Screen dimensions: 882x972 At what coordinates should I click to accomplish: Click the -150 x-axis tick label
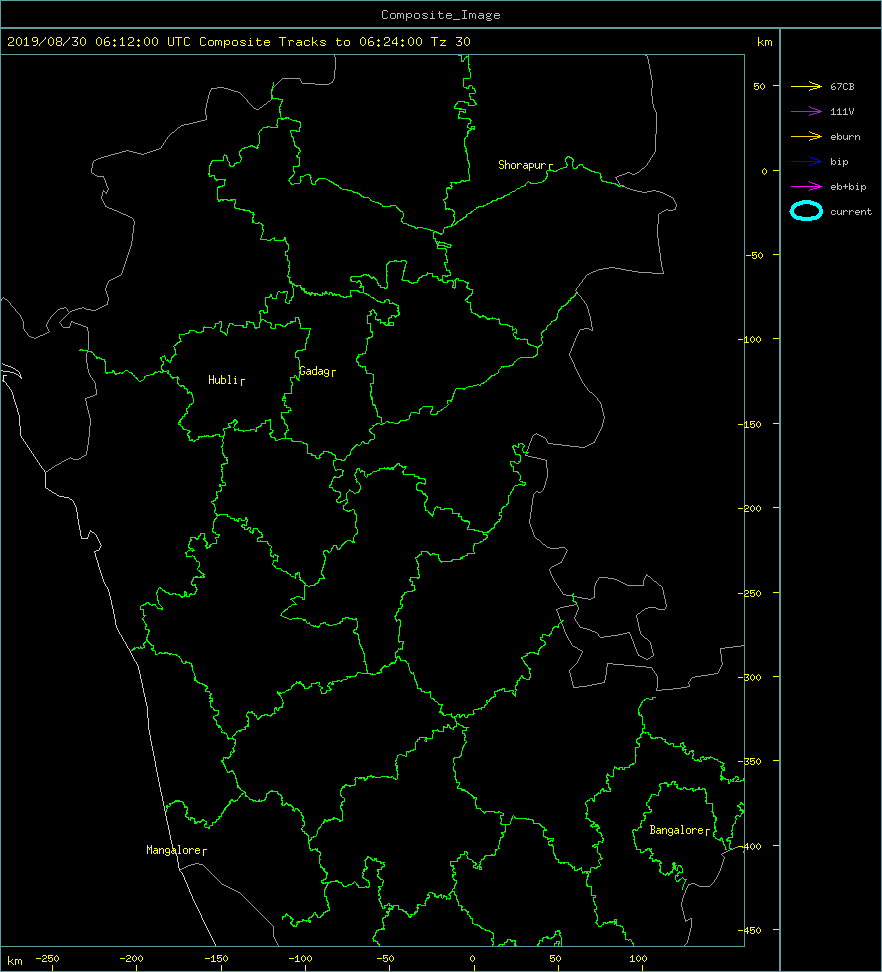(x=216, y=958)
